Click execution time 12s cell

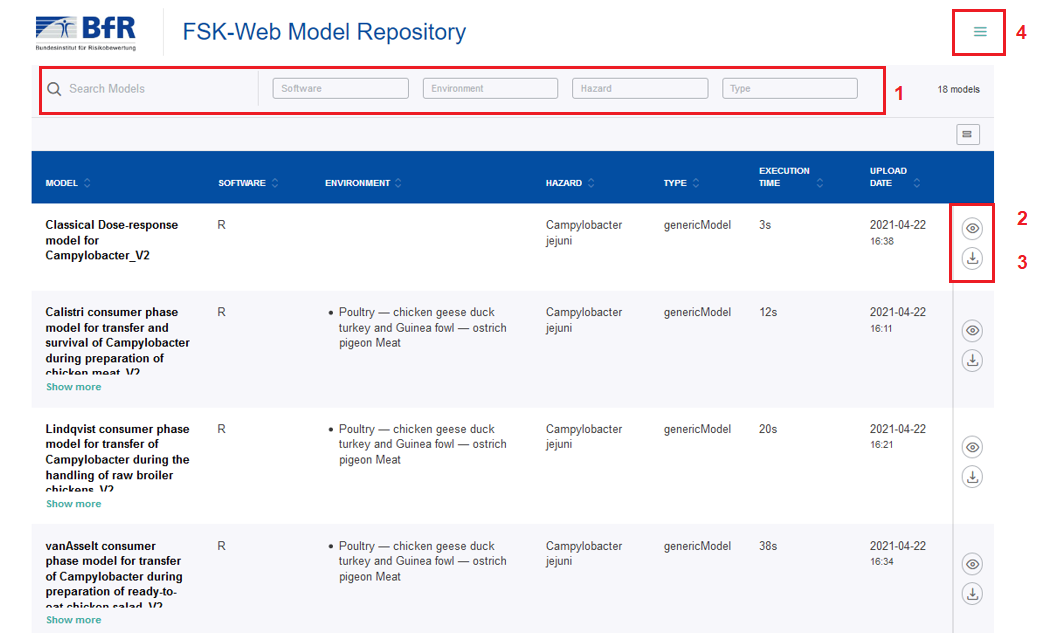point(768,312)
